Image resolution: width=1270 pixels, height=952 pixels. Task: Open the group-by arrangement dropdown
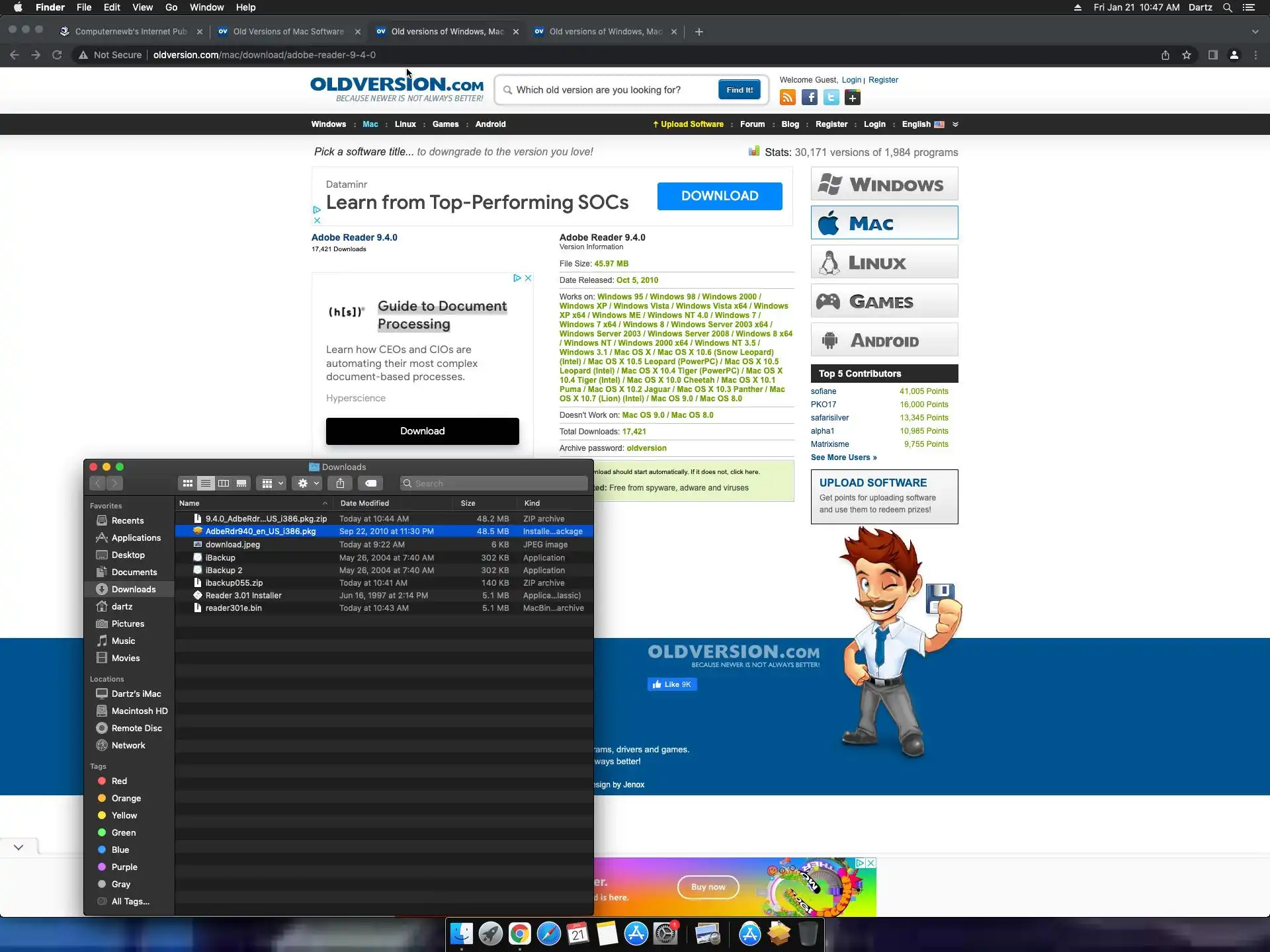(272, 483)
